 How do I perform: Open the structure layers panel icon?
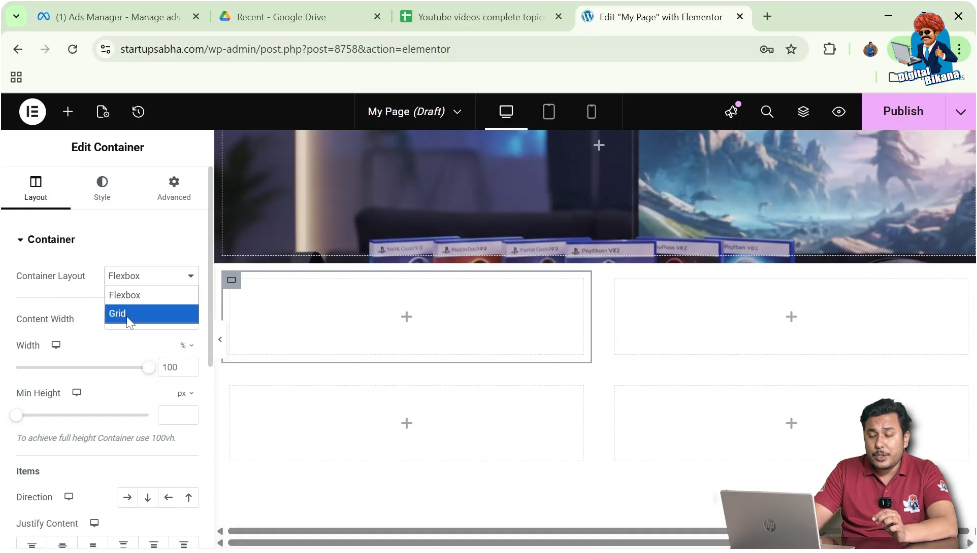coord(803,111)
